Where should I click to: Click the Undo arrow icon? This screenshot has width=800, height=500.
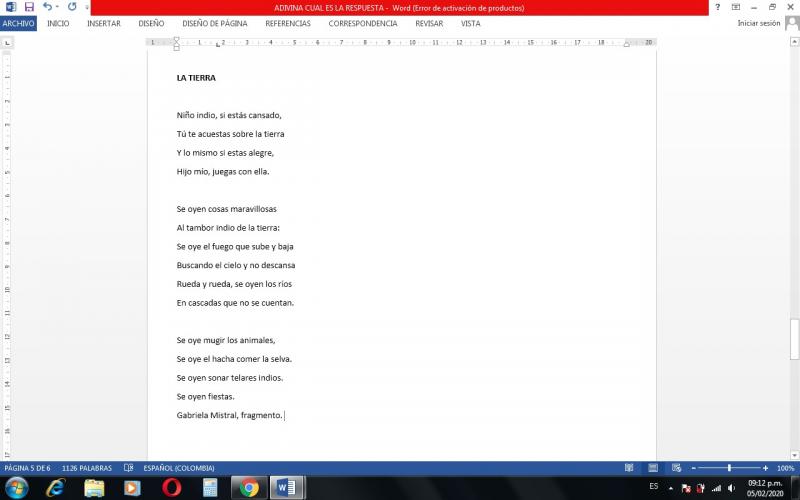(47, 7)
